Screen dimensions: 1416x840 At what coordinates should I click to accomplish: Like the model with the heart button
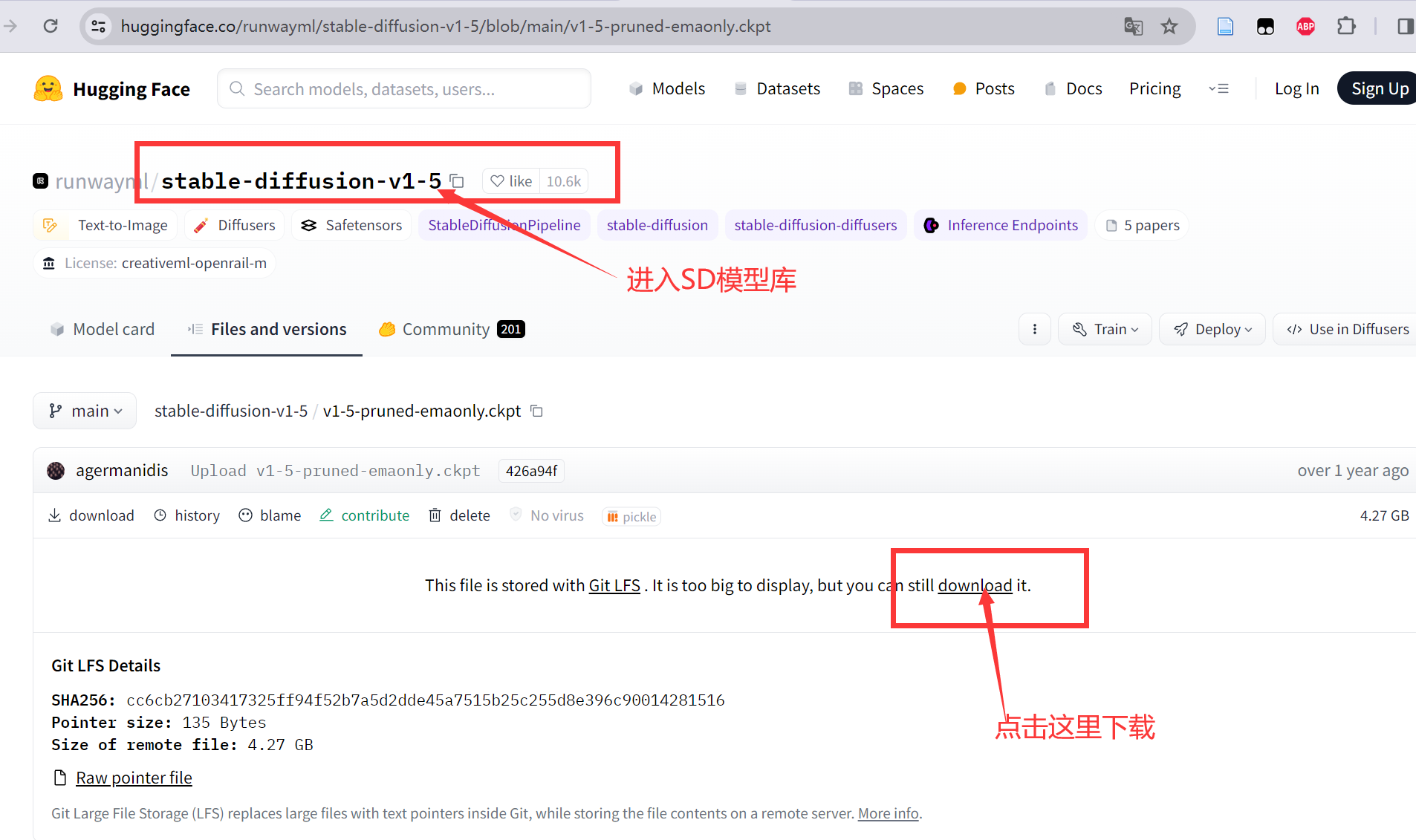[x=511, y=181]
